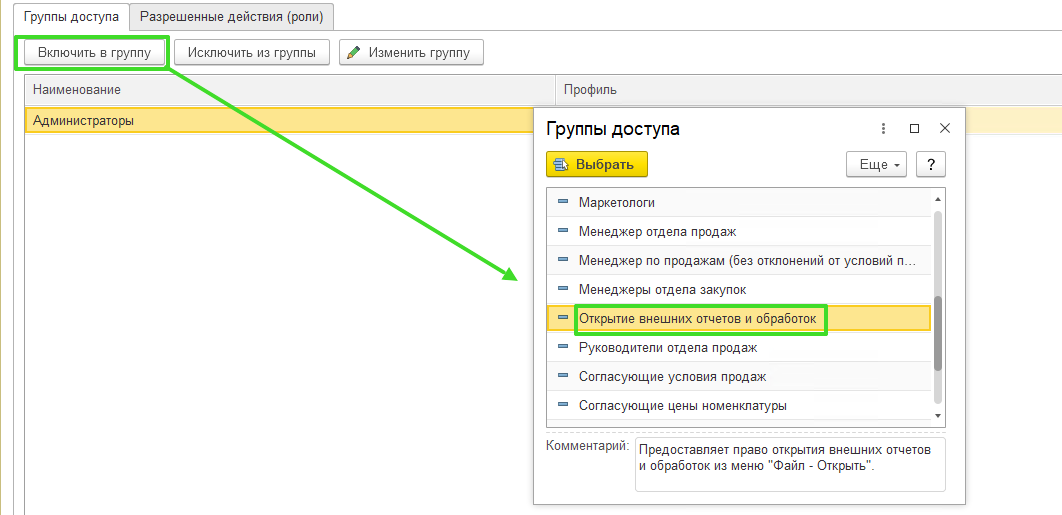
Task: Click the Выбрать button in the dialog
Action: (x=597, y=164)
